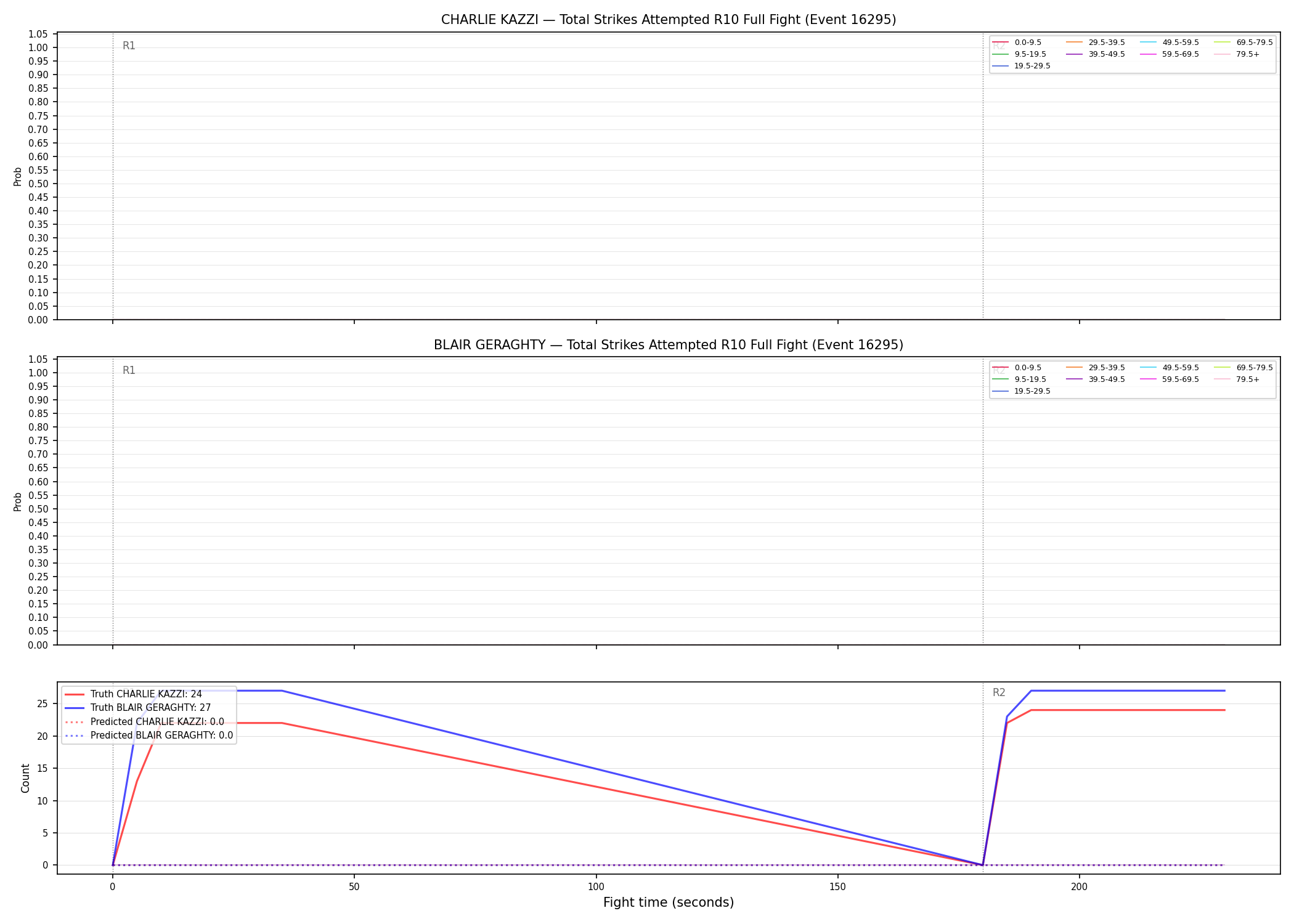Pick '9.5-19.5' legend entry in Blair Geraghty chart
The image size is (1294, 924).
[1019, 379]
